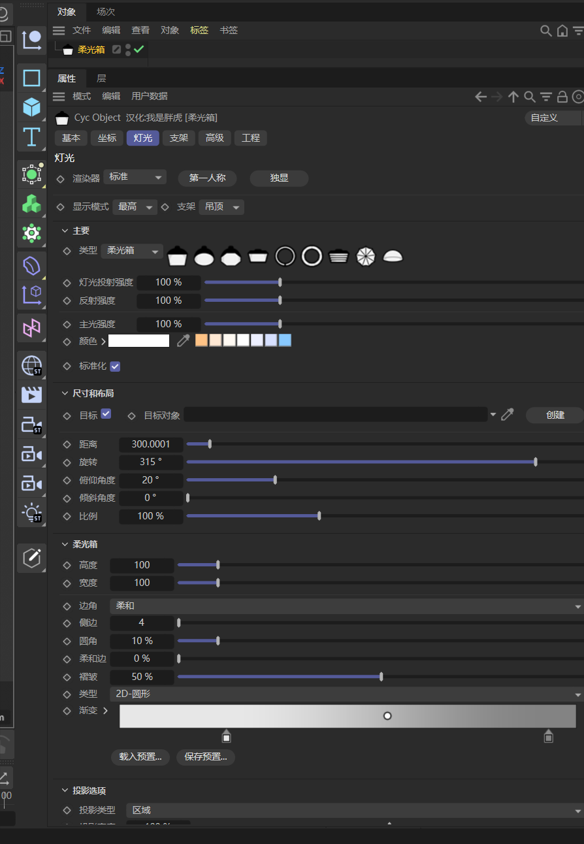Viewport: 584px width, 844px height.
Task: Select the louvered light type icon
Action: pos(339,256)
